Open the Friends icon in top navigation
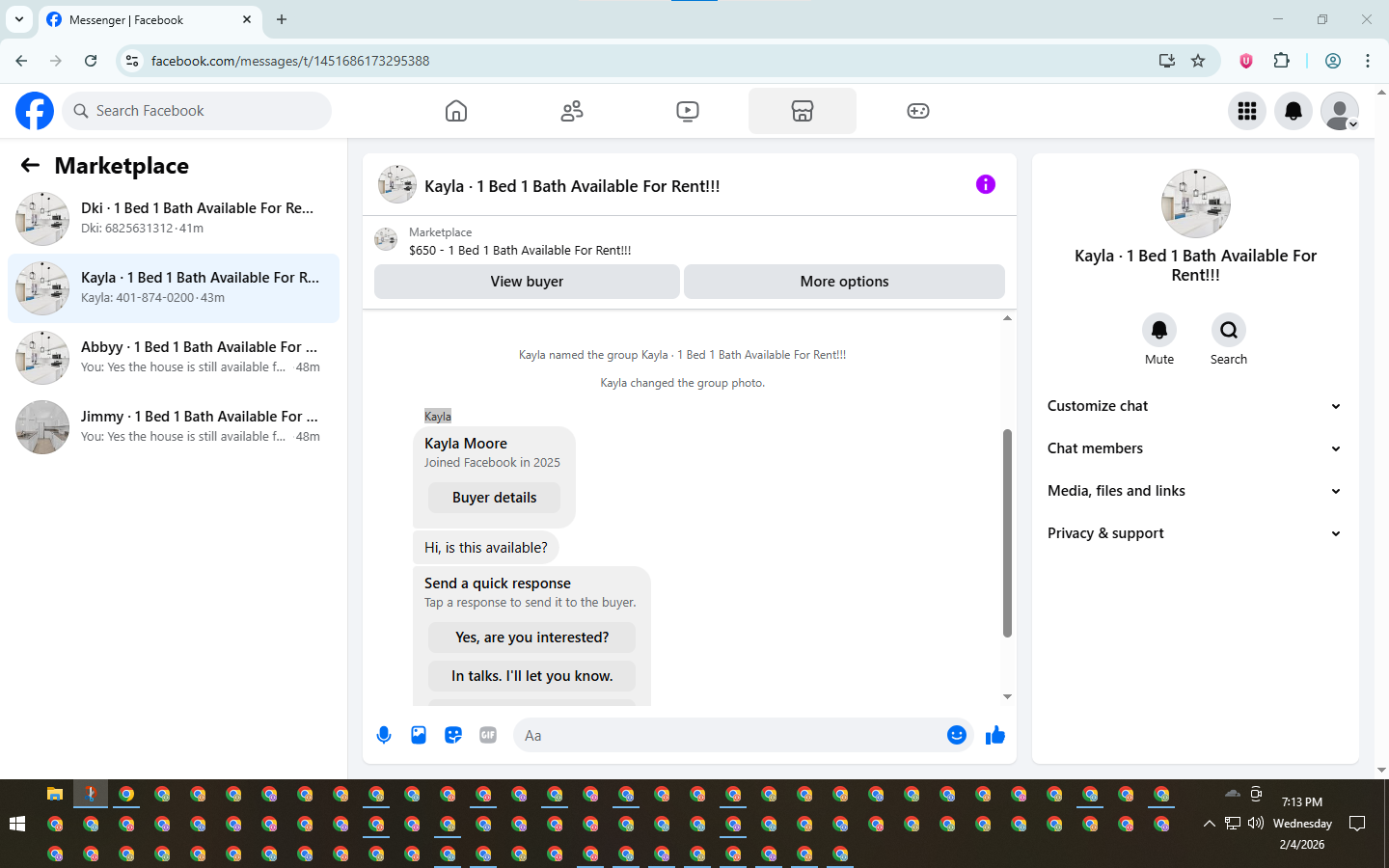The height and width of the screenshot is (868, 1389). (572, 111)
